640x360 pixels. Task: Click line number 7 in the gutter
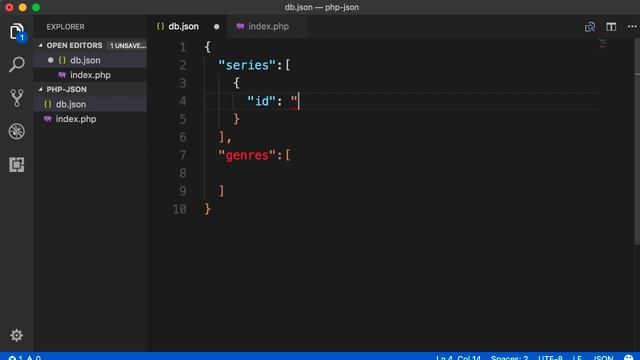tap(182, 155)
